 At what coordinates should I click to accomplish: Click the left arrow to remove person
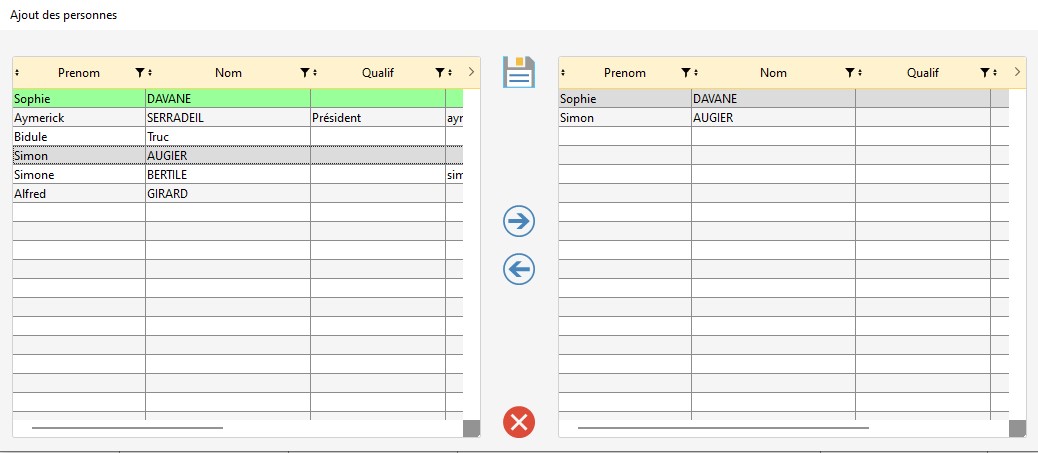(x=518, y=269)
